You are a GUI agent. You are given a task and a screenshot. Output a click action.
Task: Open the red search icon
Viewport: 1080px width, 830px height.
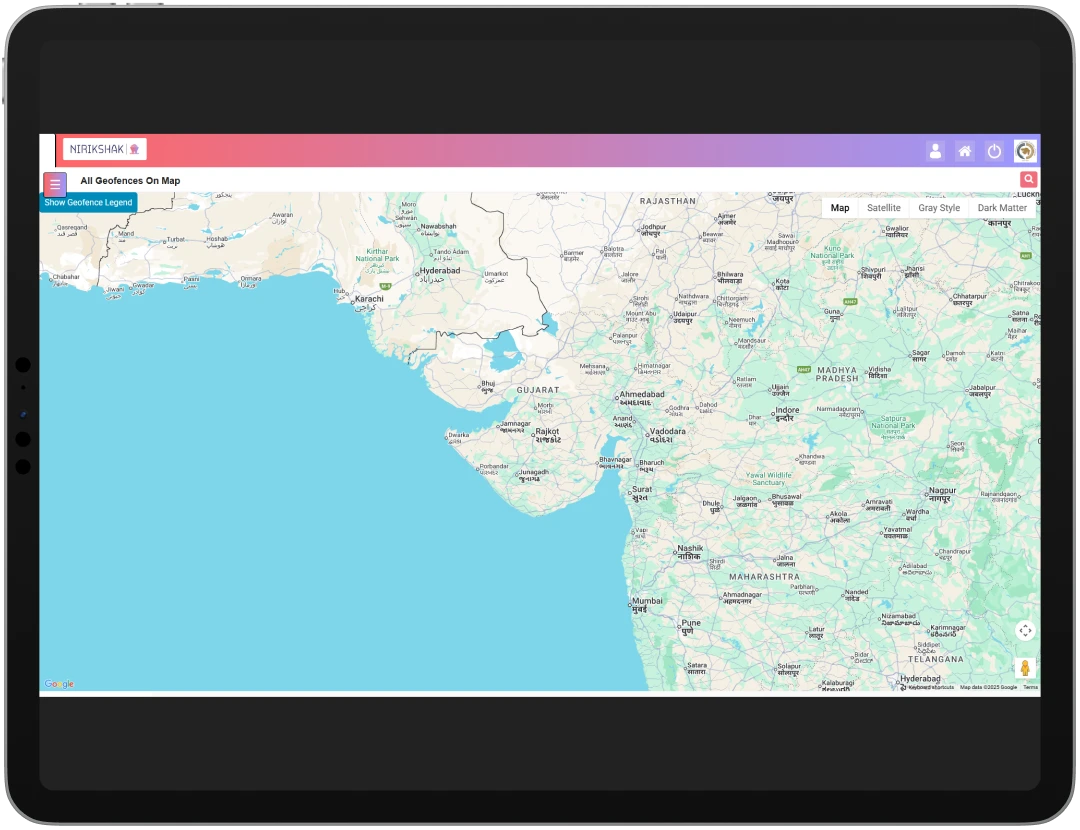[1028, 179]
